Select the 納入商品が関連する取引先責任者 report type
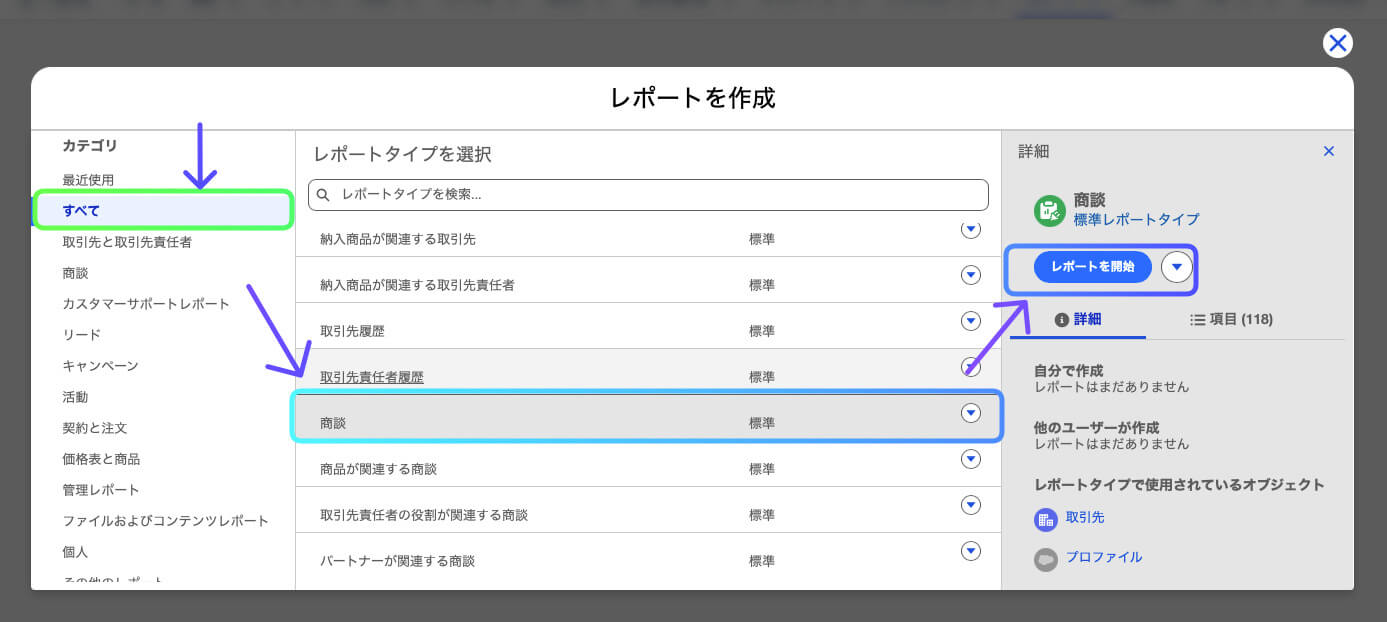1387x622 pixels. [x=417, y=285]
